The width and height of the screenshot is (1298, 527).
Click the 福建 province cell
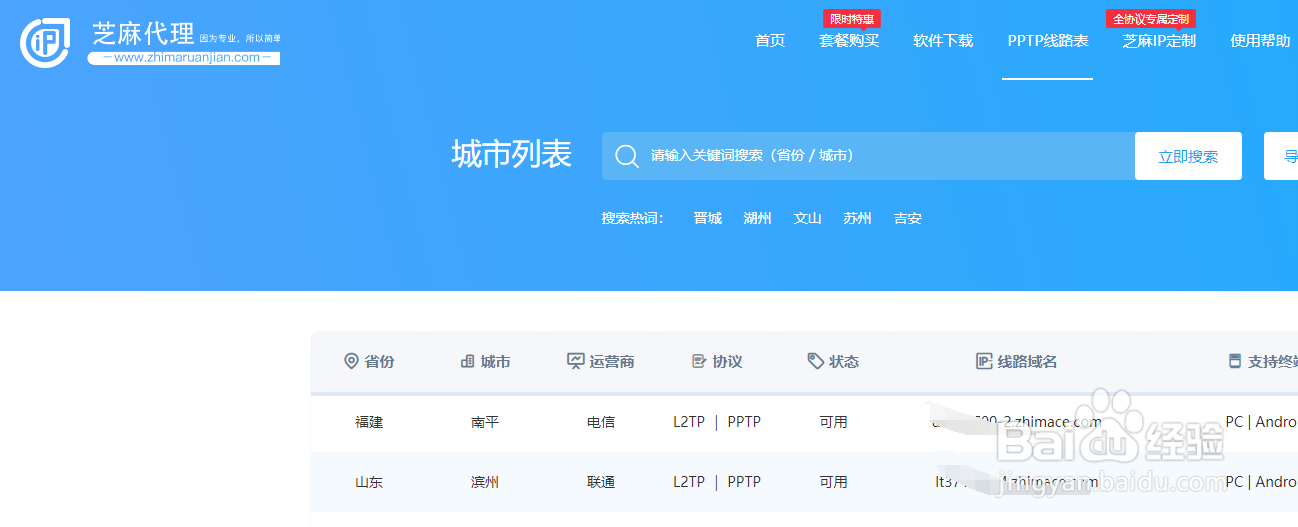click(x=369, y=422)
